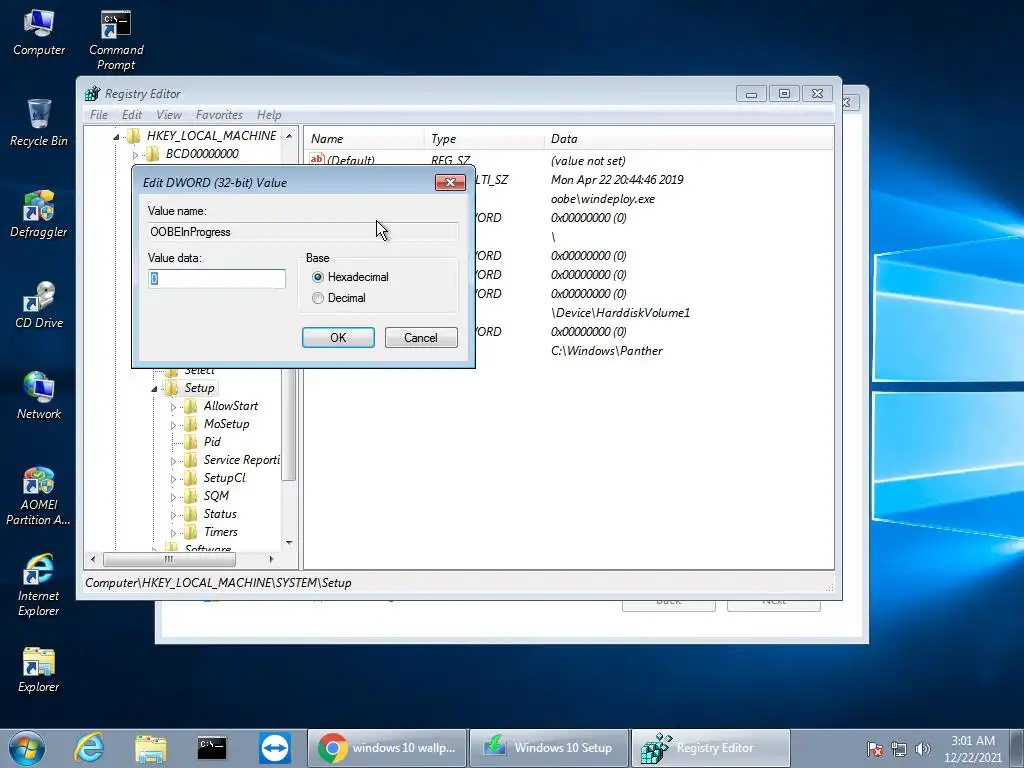1024x768 pixels.
Task: Click into the Value data field
Action: click(217, 278)
